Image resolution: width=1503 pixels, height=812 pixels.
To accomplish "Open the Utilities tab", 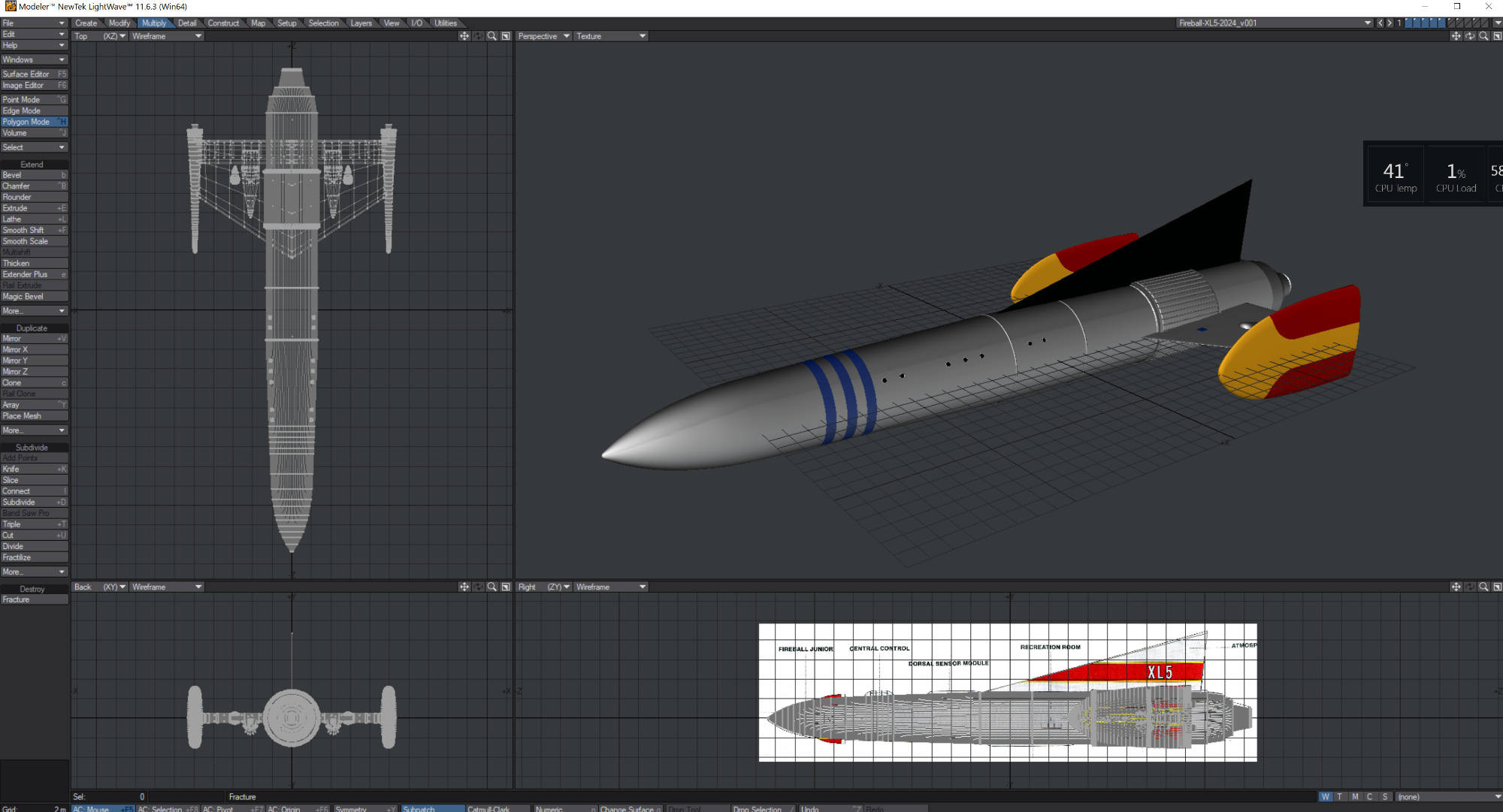I will (x=445, y=23).
